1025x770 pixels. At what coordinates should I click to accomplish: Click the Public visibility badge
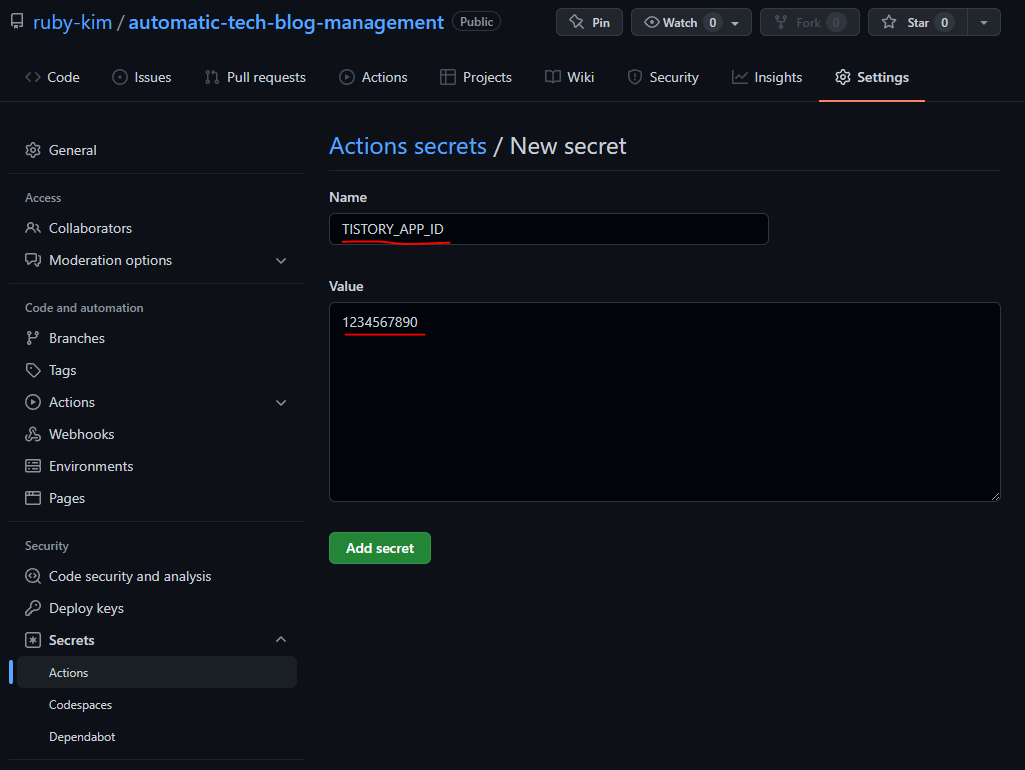pyautogui.click(x=477, y=22)
